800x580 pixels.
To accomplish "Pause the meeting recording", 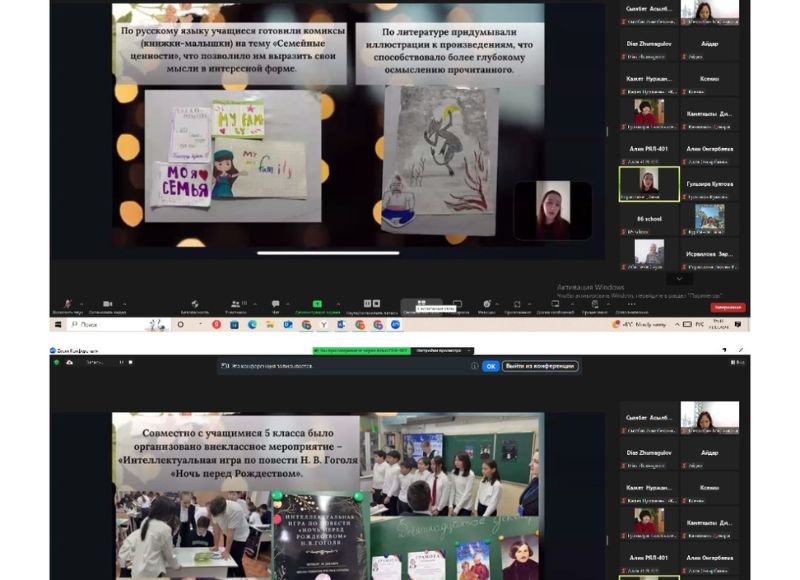I will [367, 303].
